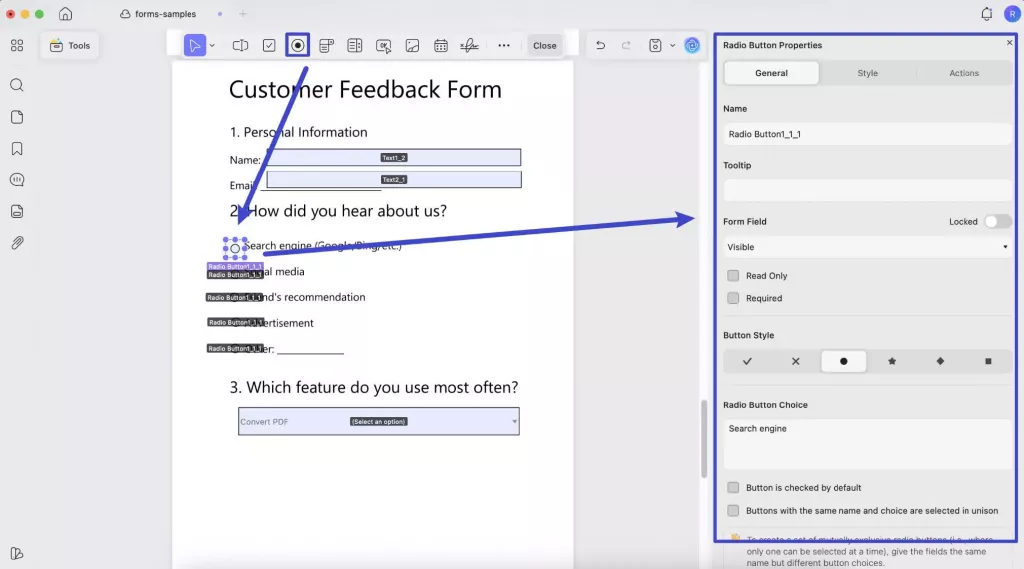The height and width of the screenshot is (569, 1024).
Task: Open the Tools menu button
Action: (x=70, y=45)
